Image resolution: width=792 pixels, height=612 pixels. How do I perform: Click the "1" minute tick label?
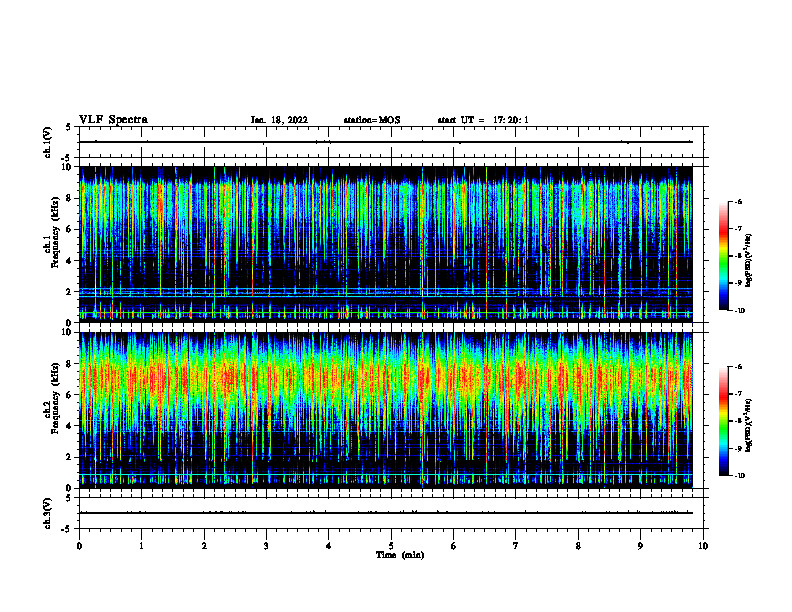click(x=141, y=546)
